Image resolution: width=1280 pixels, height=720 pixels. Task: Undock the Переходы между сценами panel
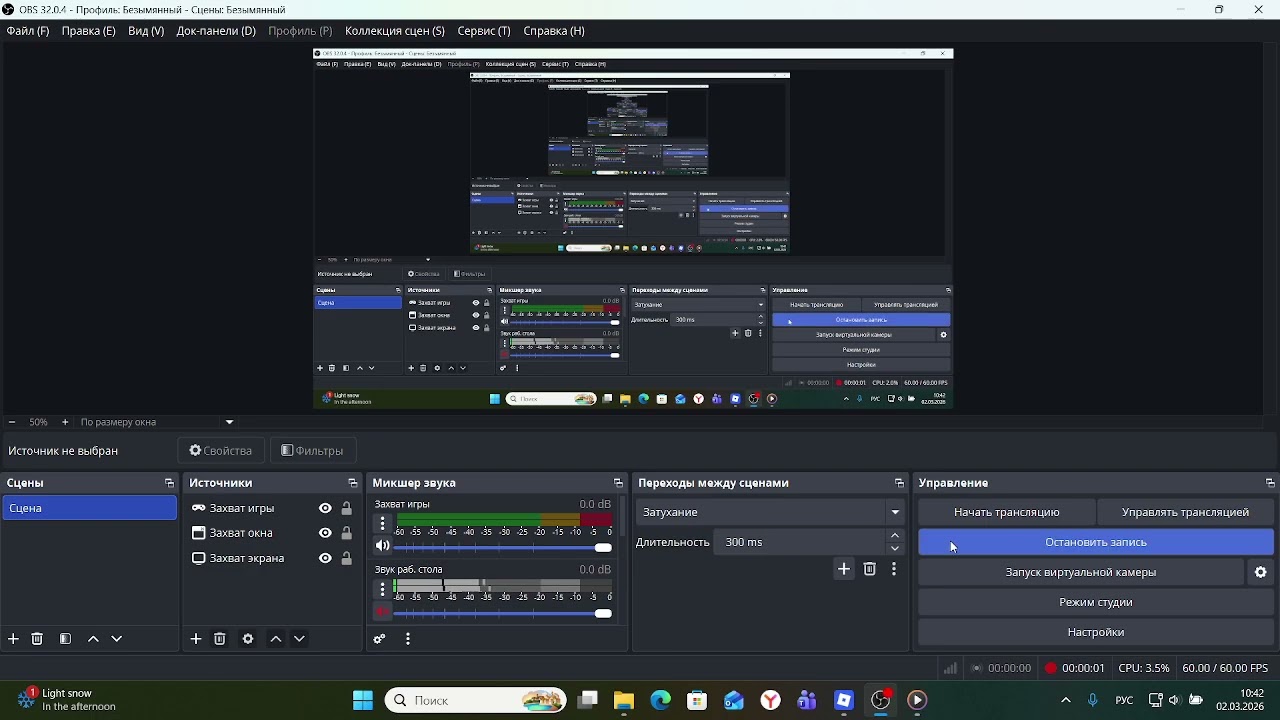click(x=899, y=483)
